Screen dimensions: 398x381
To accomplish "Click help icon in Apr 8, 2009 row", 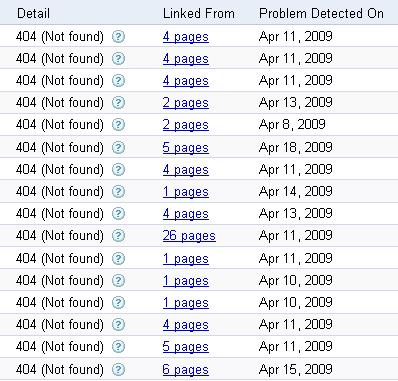I will 118,125.
